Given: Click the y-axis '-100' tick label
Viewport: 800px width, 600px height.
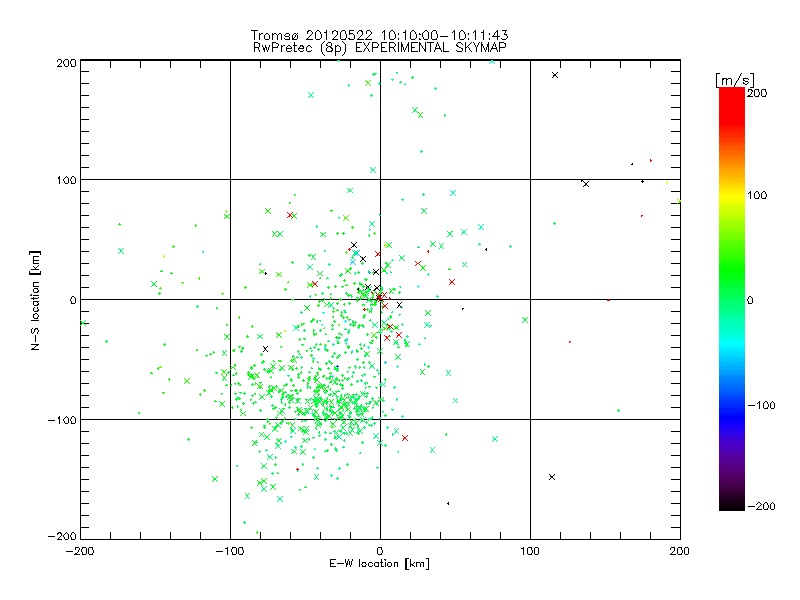Looking at the screenshot, I should (x=62, y=420).
